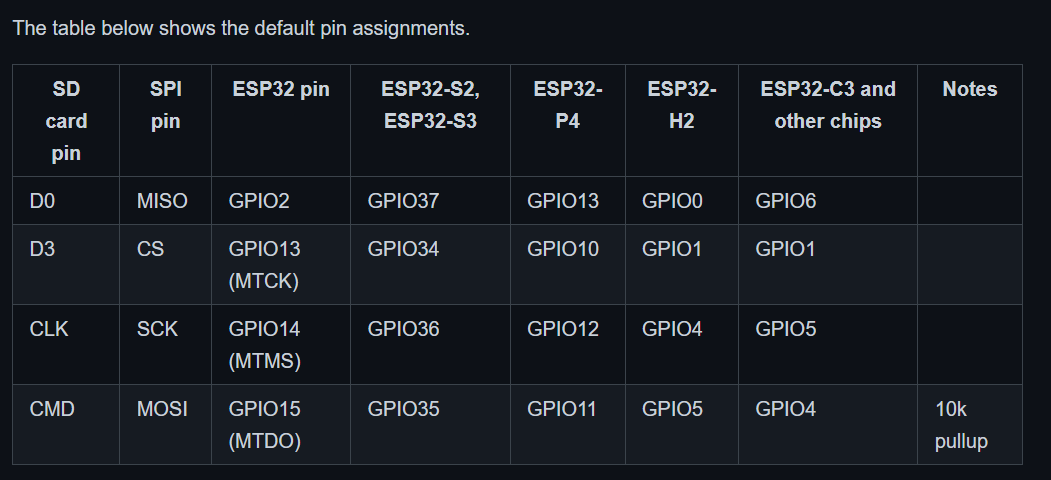1051x480 pixels.
Task: Click the "ESP32-H2" column header
Action: point(681,105)
